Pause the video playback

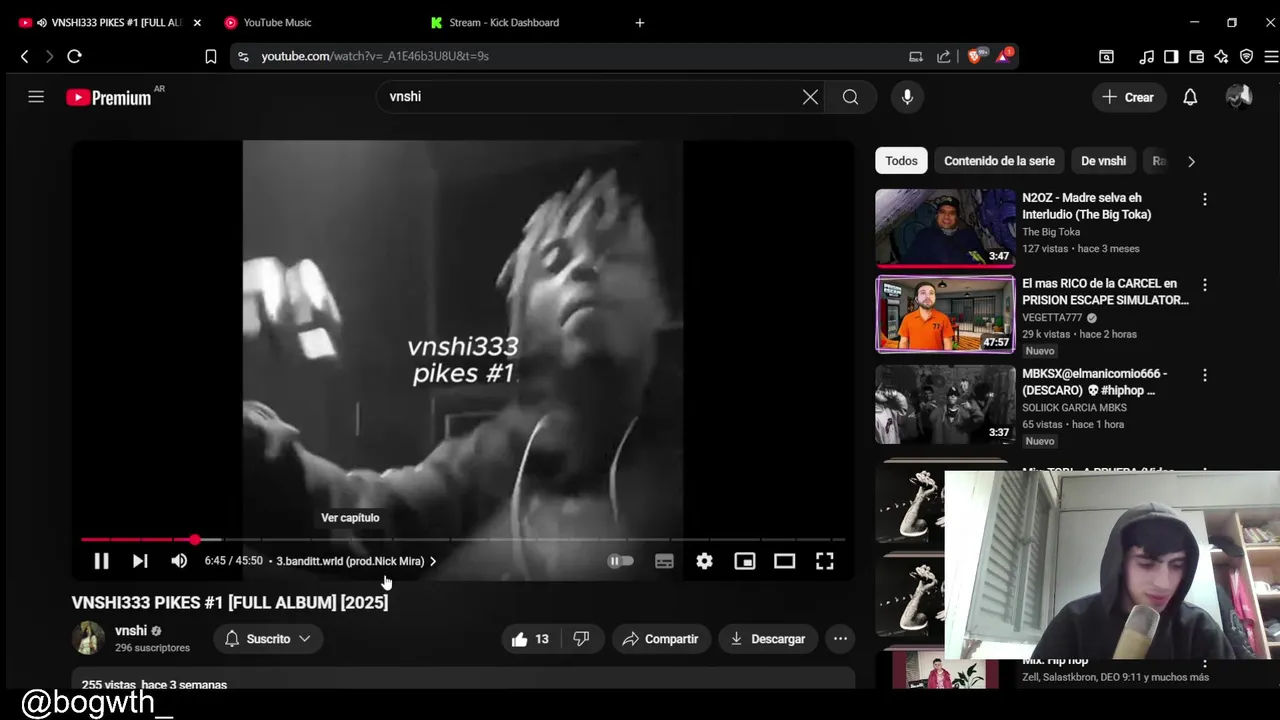(x=101, y=561)
